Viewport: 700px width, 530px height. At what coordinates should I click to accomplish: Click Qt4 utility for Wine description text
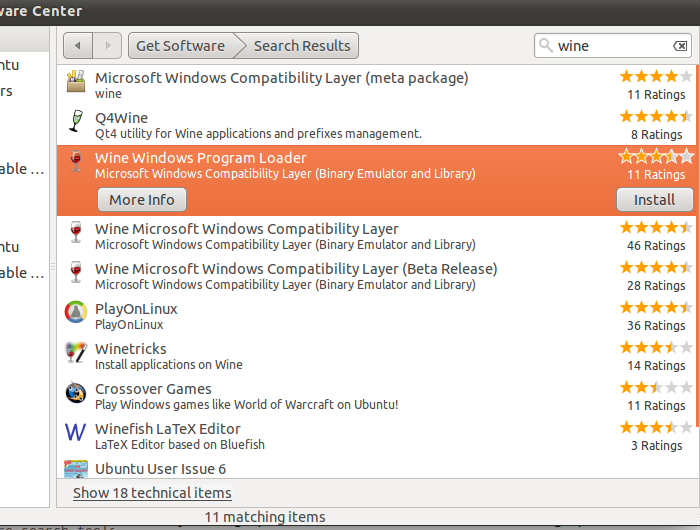pyautogui.click(x=258, y=134)
